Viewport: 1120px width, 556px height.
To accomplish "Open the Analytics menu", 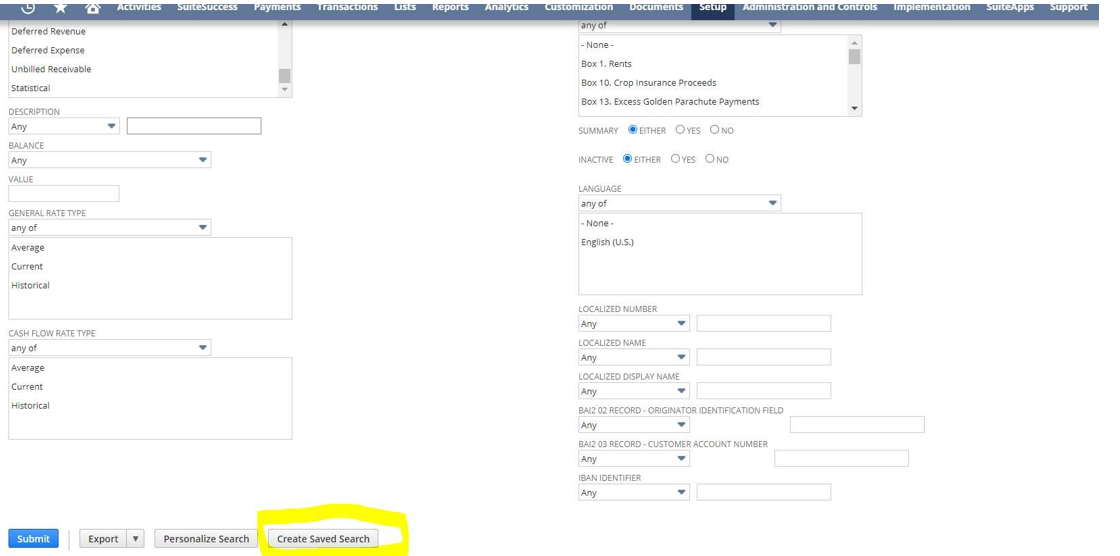I will (x=506, y=7).
